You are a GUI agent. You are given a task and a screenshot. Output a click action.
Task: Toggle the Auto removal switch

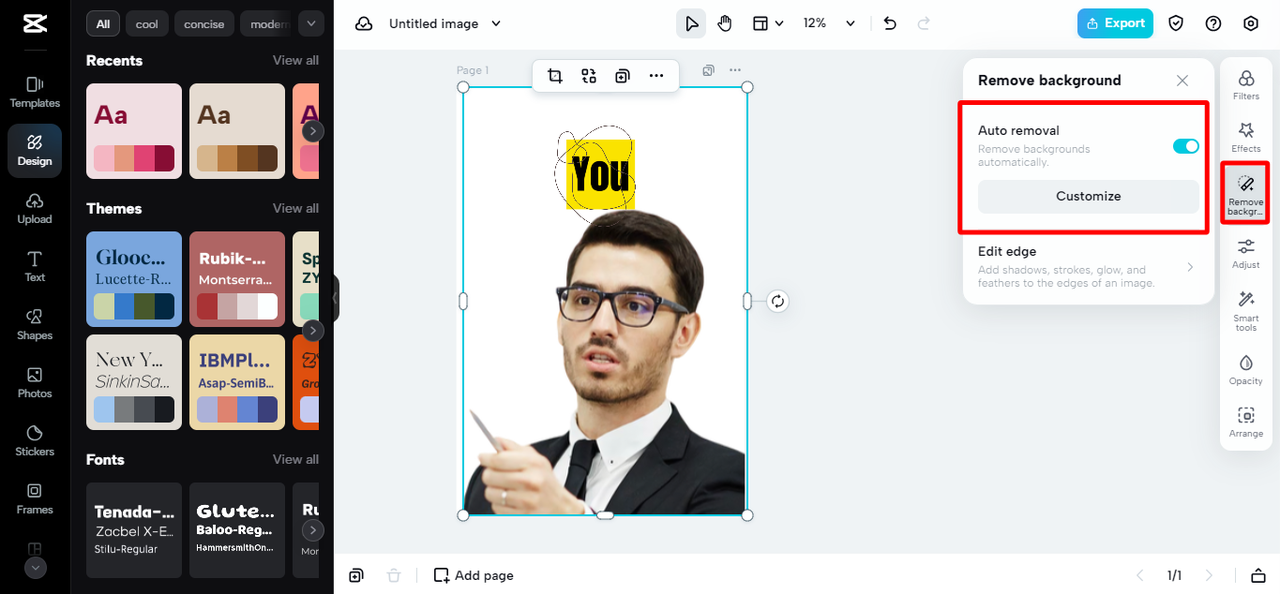click(x=1186, y=146)
